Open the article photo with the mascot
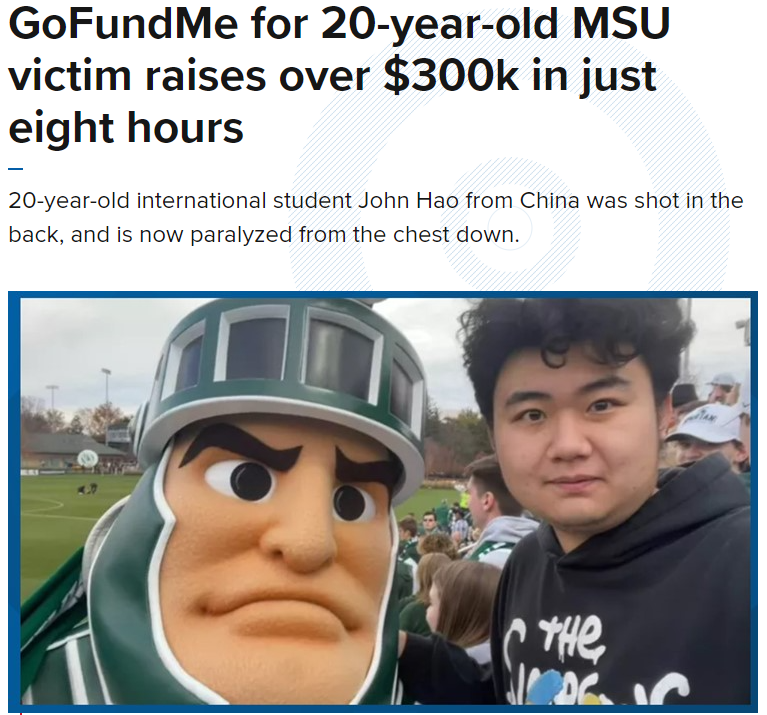This screenshot has height=715, width=767. 384,500
